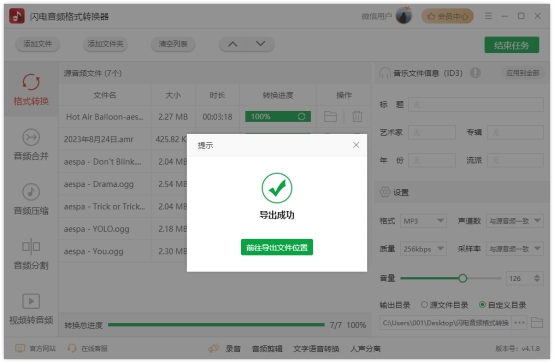
Task: Select the aespa - YOLO.ogg file row
Action: pos(123,229)
